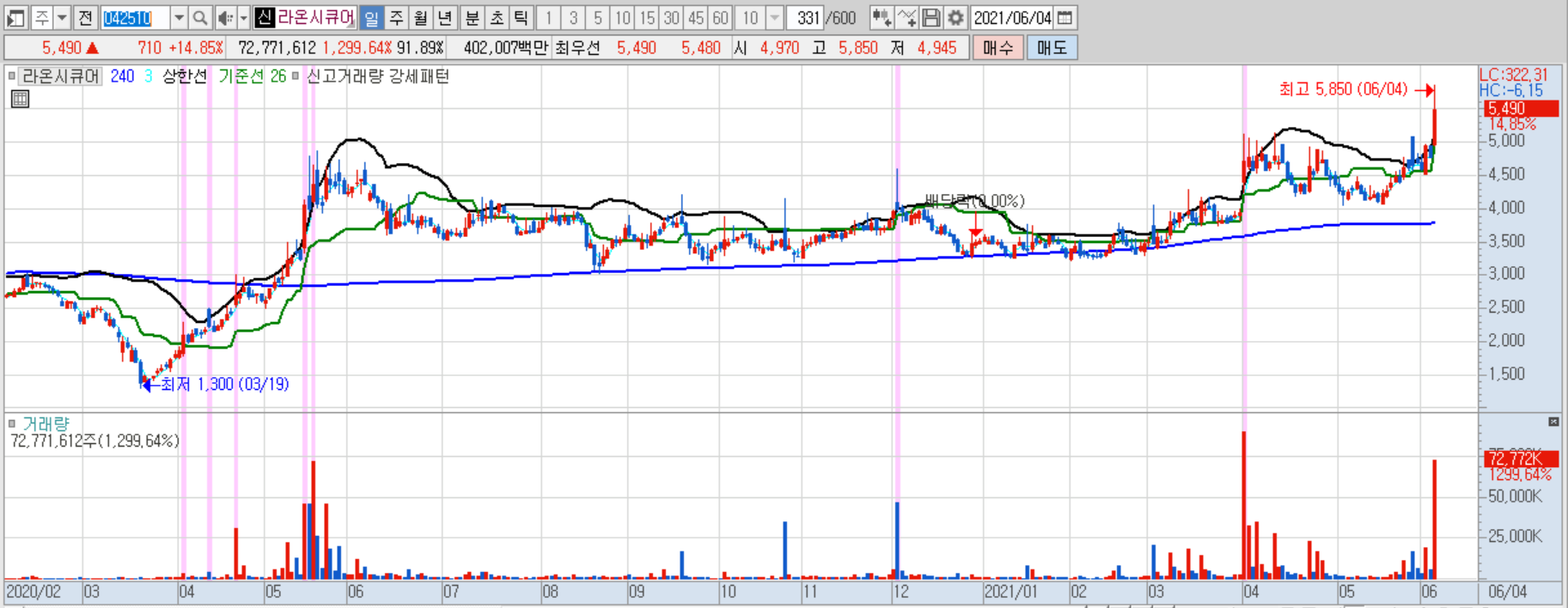
Task: Click the add candlestick indicator icon
Action: coord(881,17)
